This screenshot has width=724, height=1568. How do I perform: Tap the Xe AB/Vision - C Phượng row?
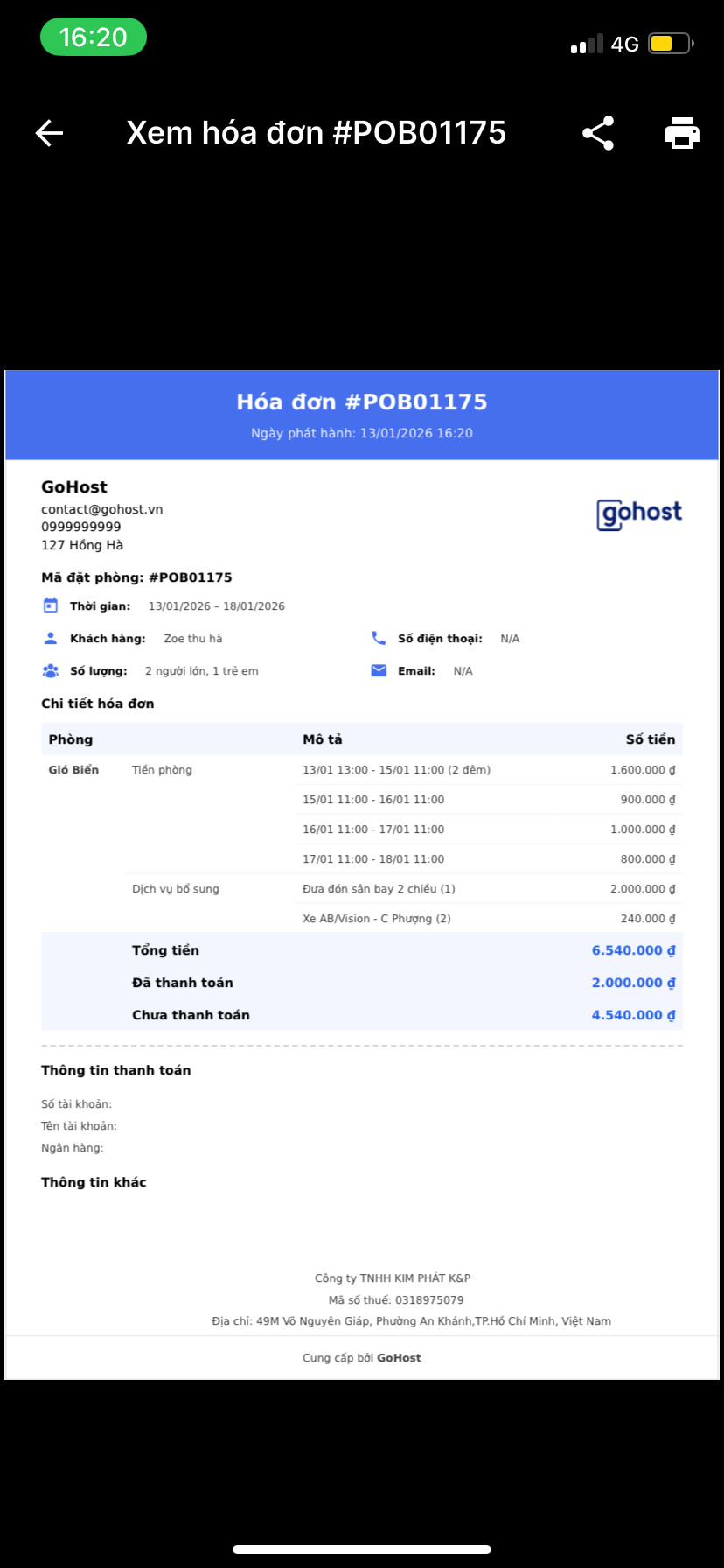(377, 919)
